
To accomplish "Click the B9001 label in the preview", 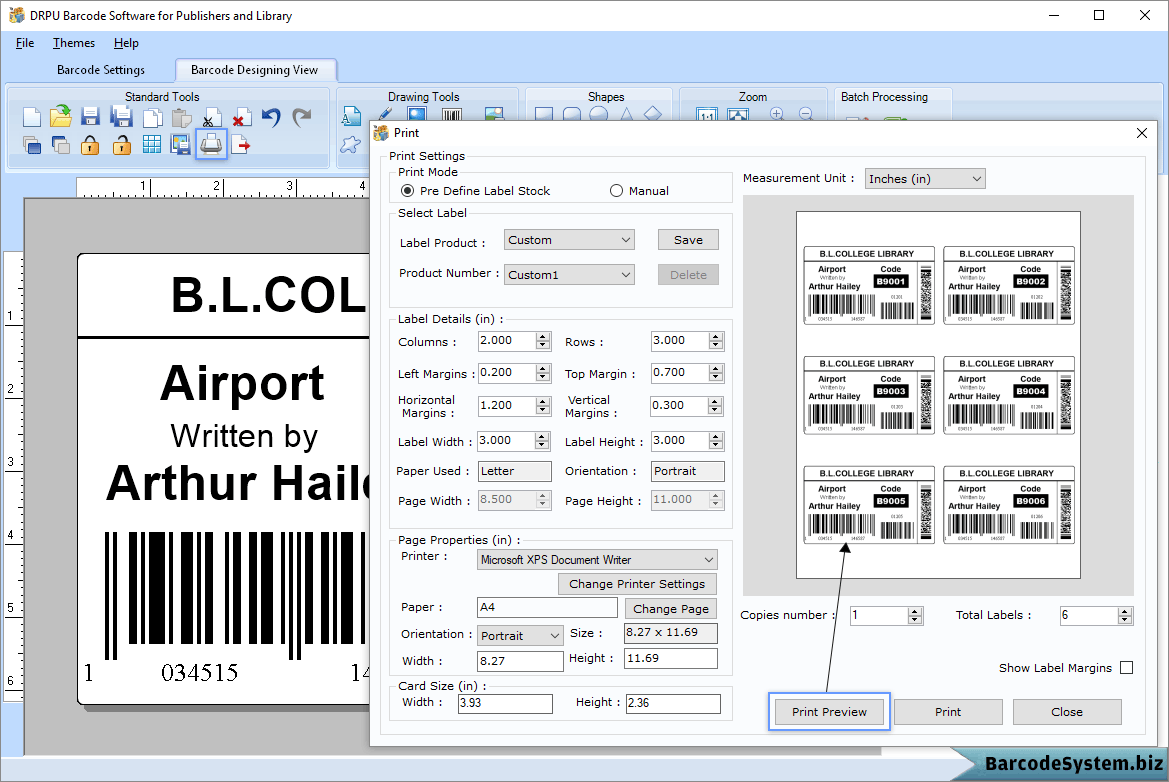I will tap(869, 286).
